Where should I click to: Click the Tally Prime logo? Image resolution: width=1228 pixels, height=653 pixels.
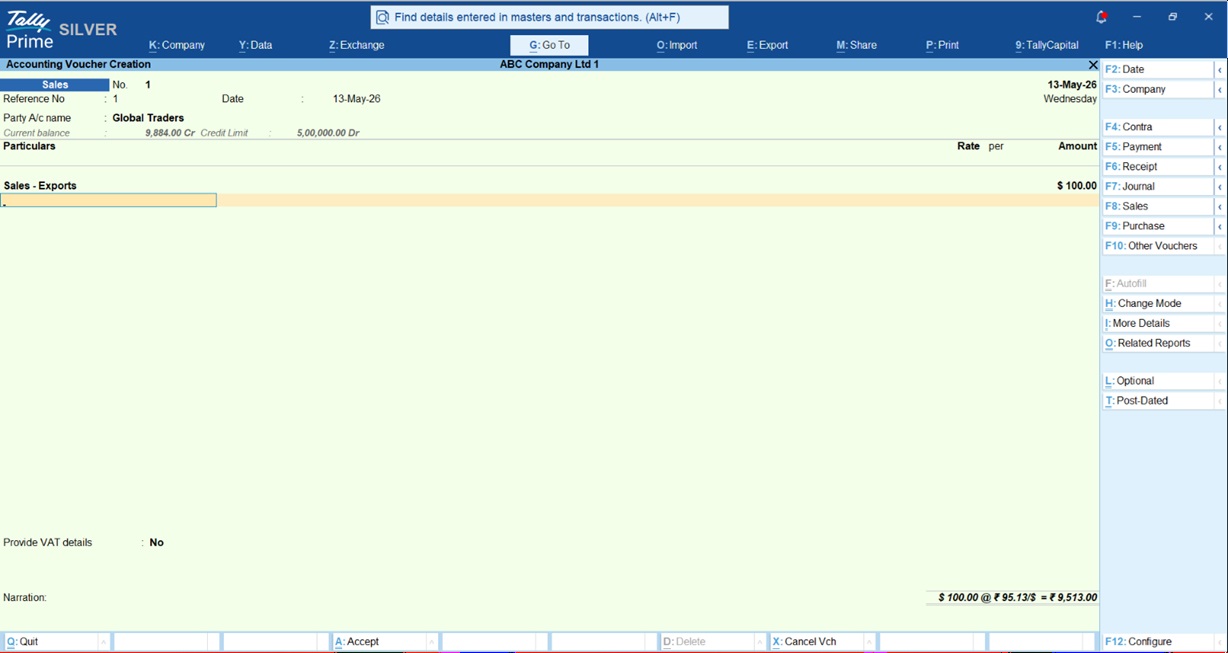[x=30, y=30]
